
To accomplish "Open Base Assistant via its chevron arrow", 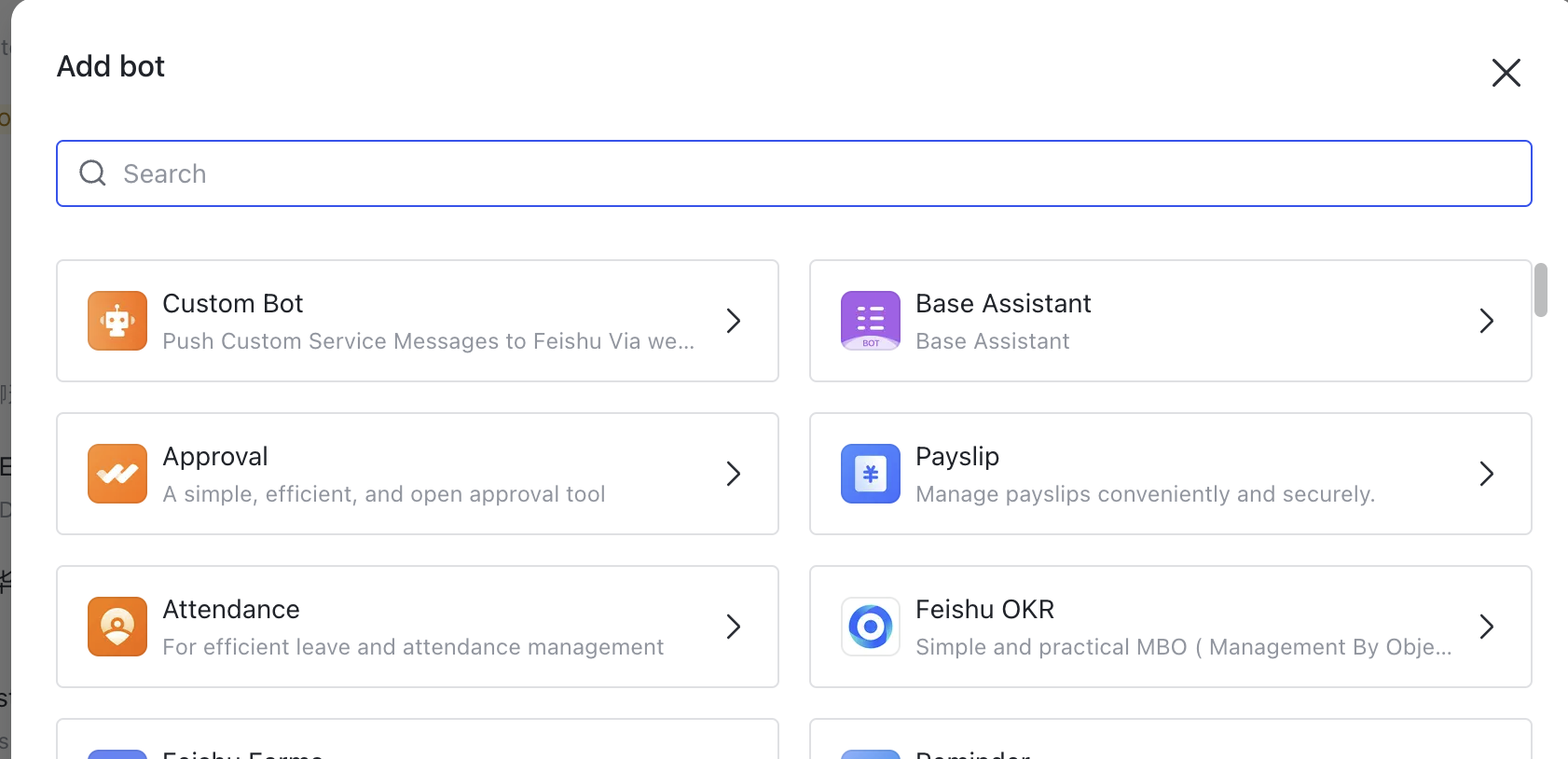I will click(x=1487, y=321).
